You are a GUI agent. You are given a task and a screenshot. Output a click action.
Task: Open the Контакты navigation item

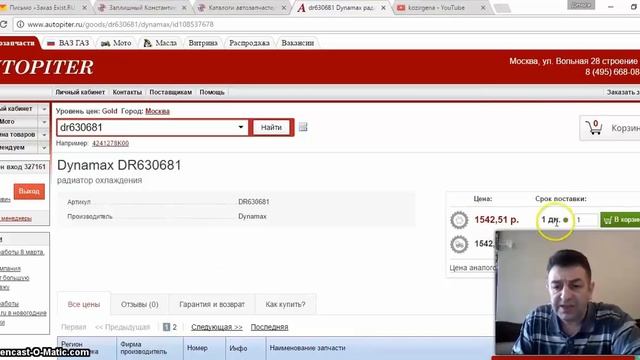pos(127,92)
